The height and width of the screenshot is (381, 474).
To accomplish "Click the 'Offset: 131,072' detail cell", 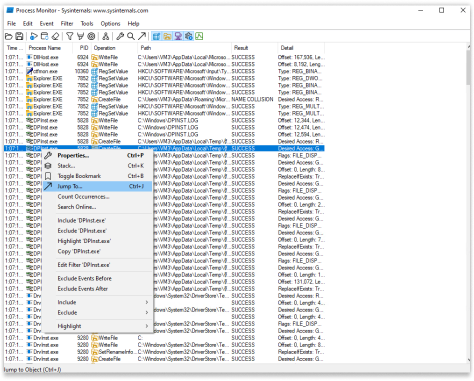I will pos(301,282).
